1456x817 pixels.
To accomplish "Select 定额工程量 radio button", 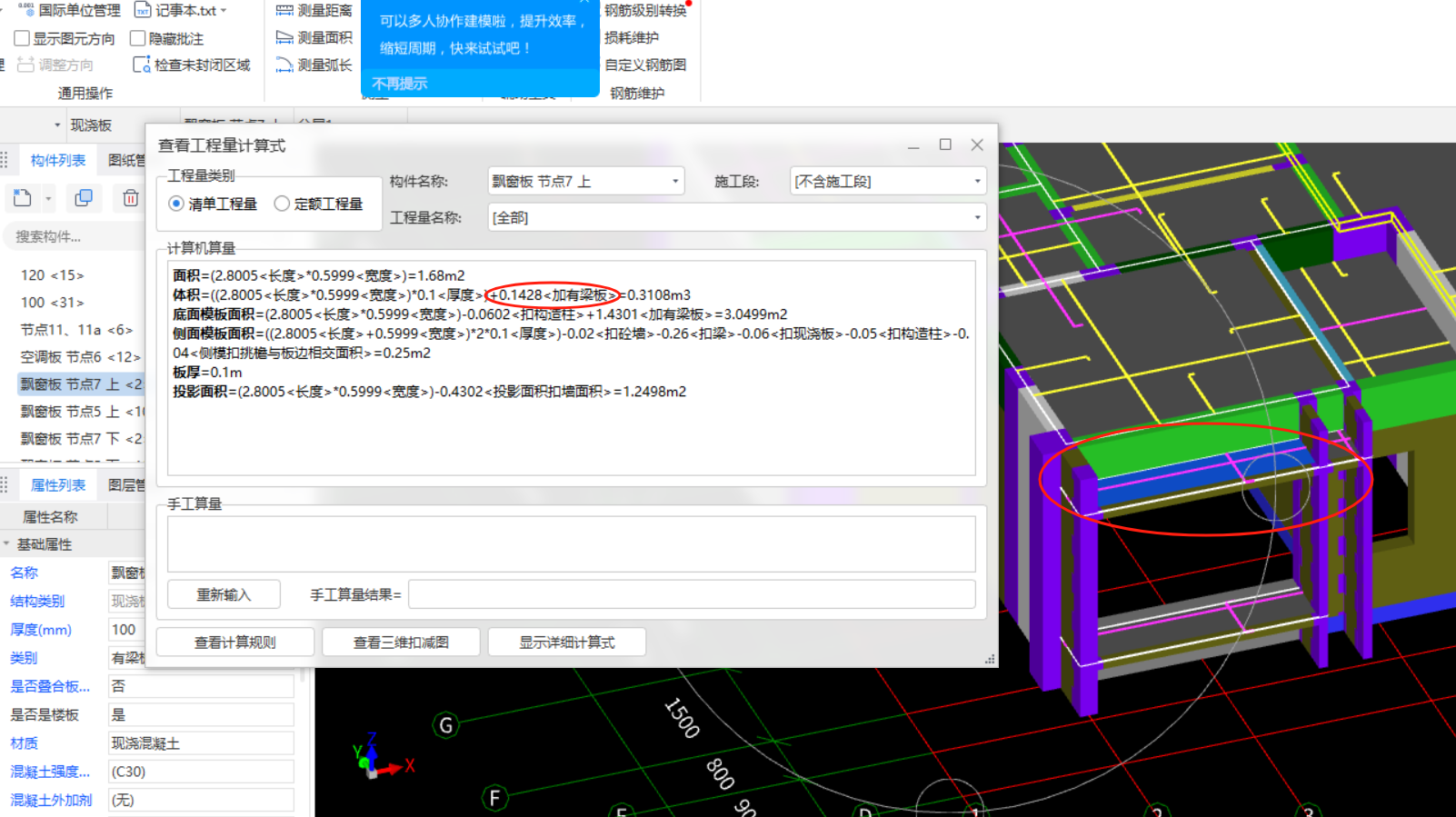I will click(282, 204).
